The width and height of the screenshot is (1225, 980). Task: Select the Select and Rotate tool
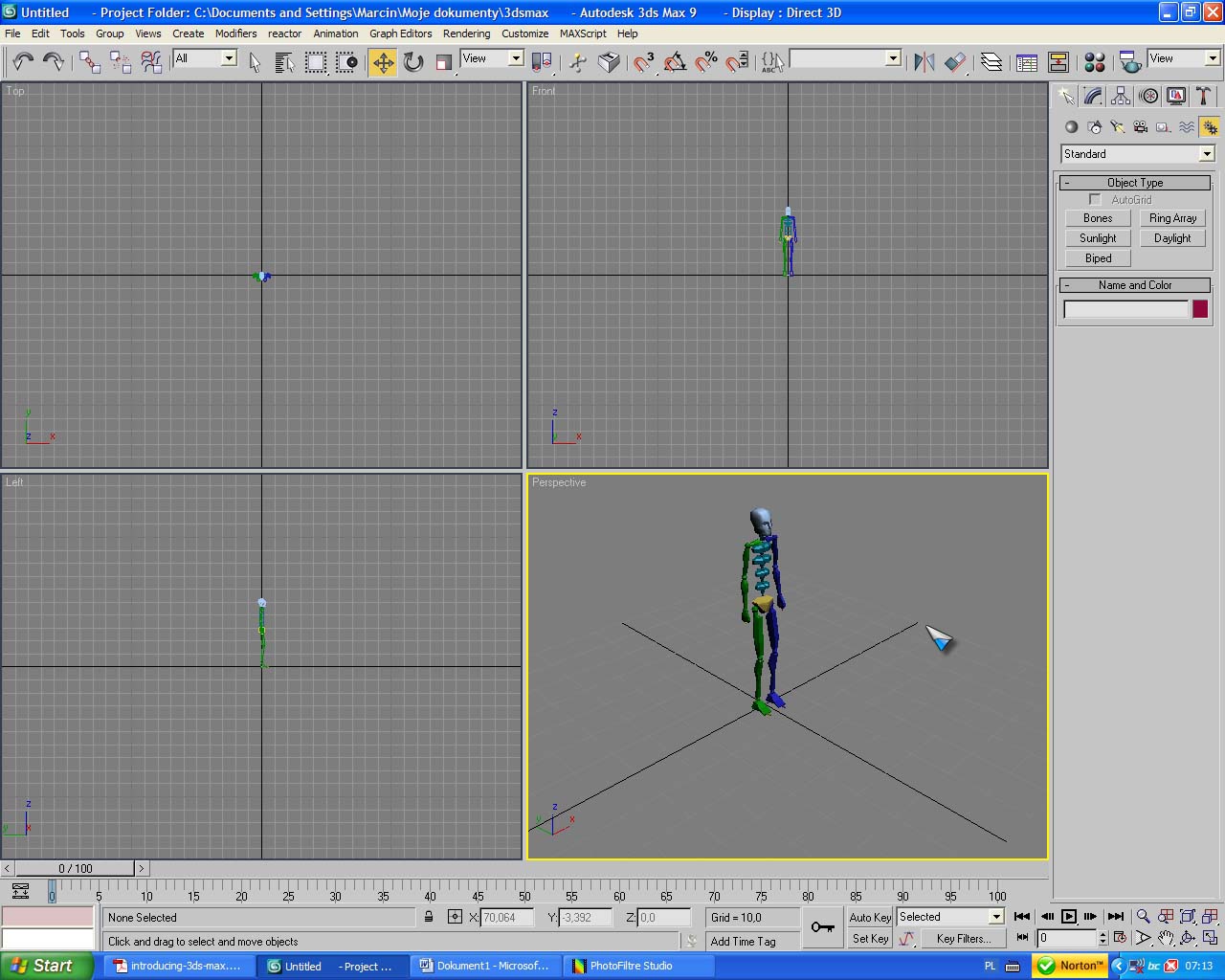click(413, 62)
